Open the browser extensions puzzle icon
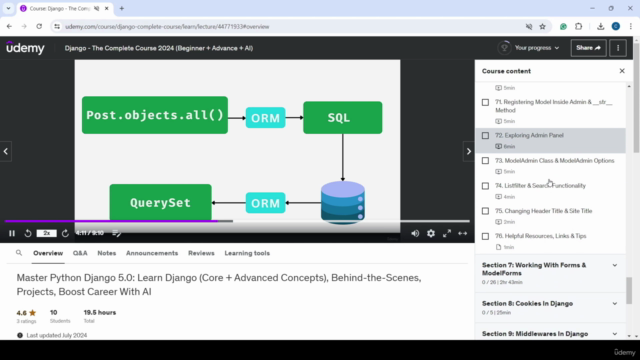The height and width of the screenshot is (360, 640). (x=579, y=27)
